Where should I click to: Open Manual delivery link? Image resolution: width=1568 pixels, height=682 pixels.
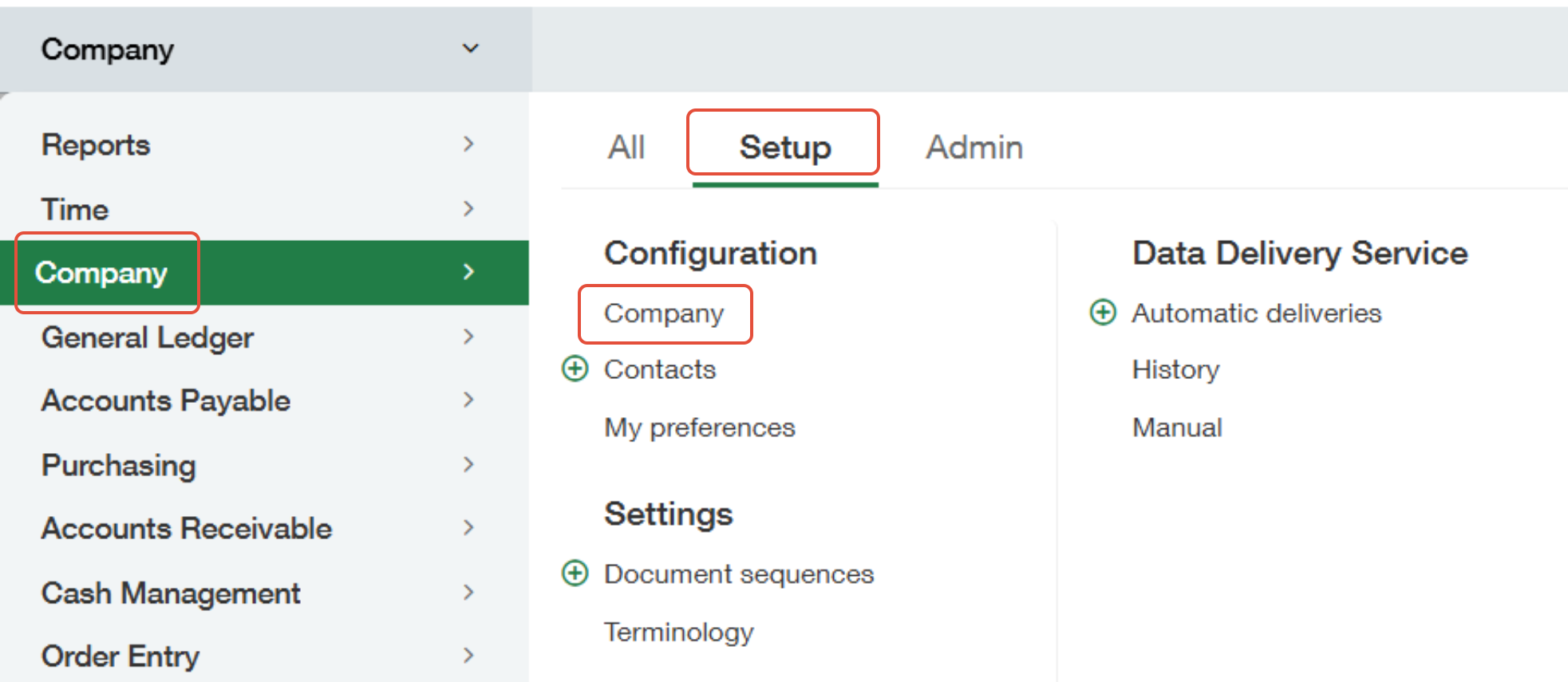(x=1177, y=428)
